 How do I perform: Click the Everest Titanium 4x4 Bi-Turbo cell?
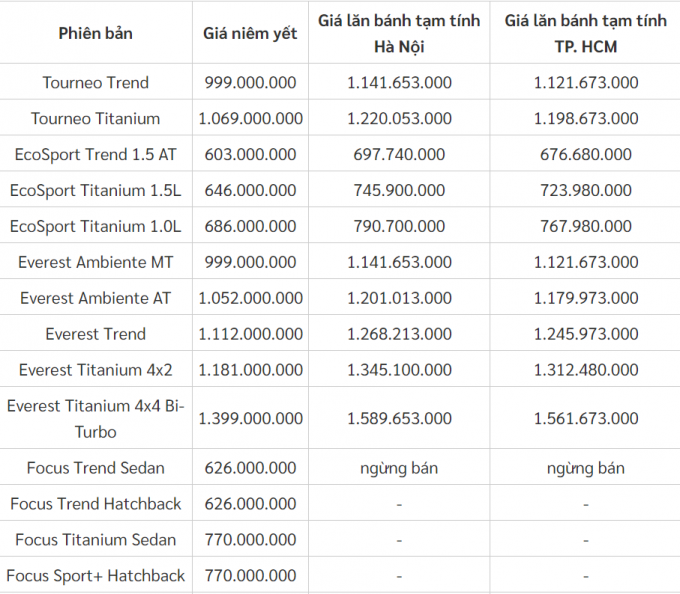pos(95,419)
